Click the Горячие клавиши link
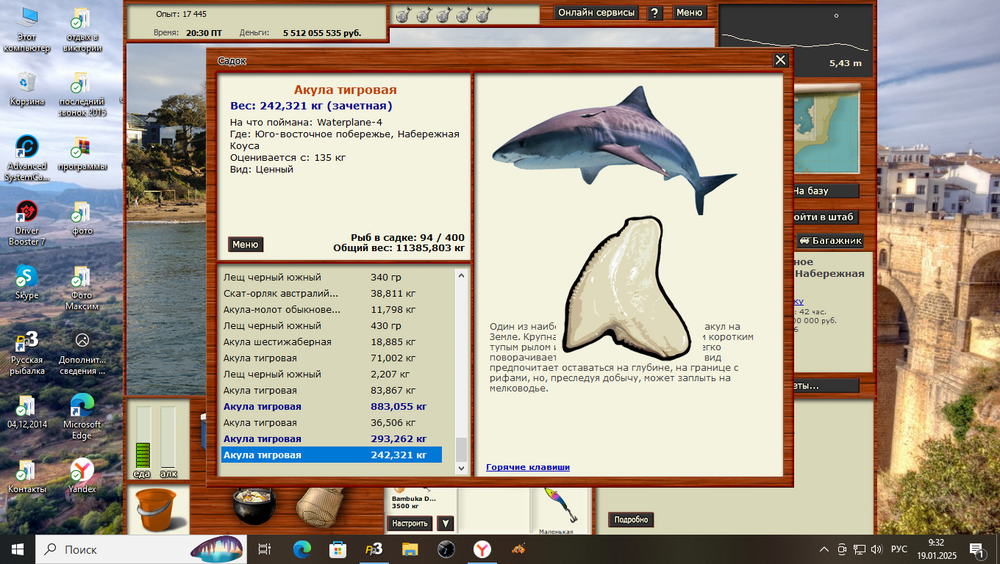Image resolution: width=1000 pixels, height=564 pixels. click(x=527, y=467)
